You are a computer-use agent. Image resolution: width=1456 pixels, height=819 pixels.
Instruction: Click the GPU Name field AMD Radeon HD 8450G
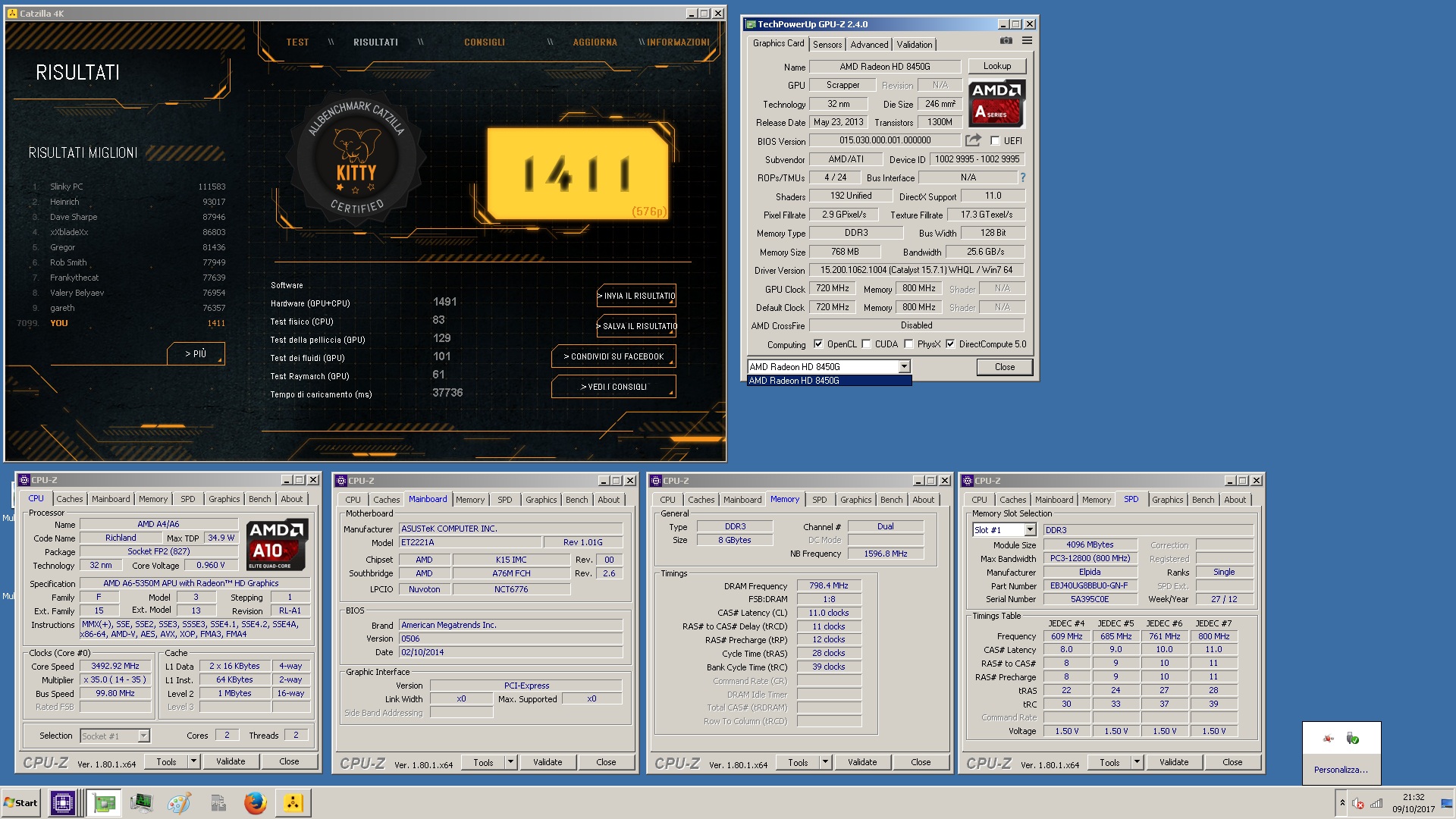tap(885, 67)
